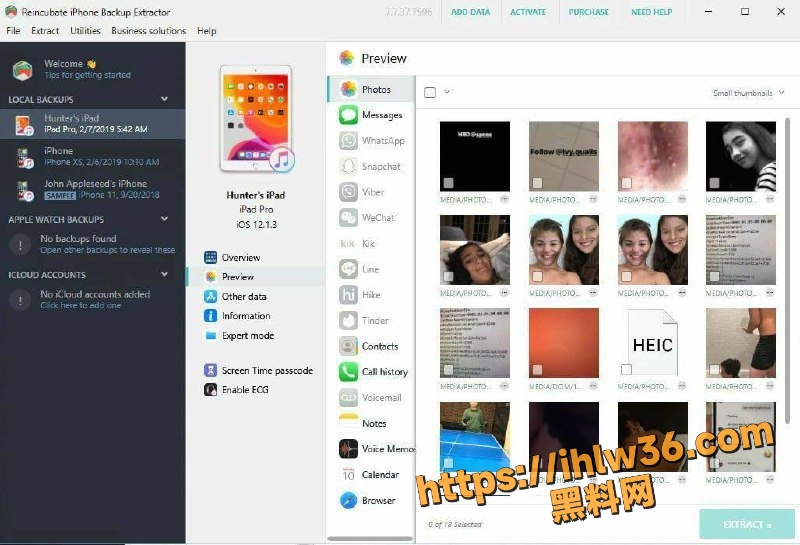Check the pink skin photo checkbox
Image resolution: width=800 pixels, height=545 pixels.
(626, 183)
